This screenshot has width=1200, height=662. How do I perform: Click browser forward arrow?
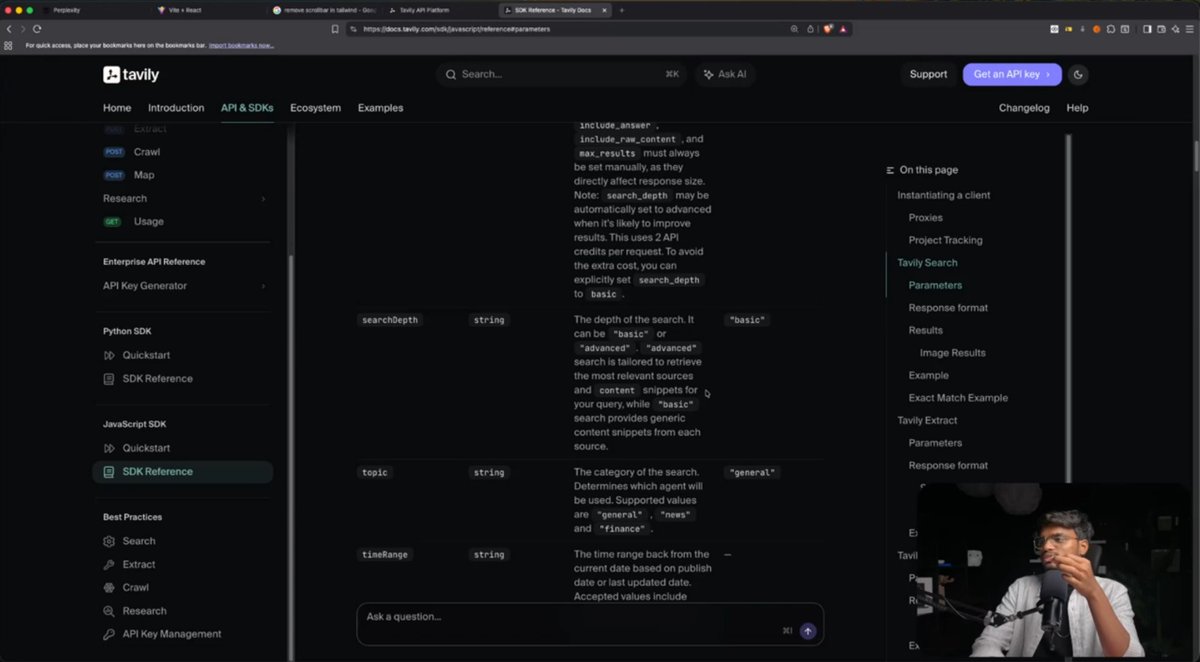click(23, 29)
